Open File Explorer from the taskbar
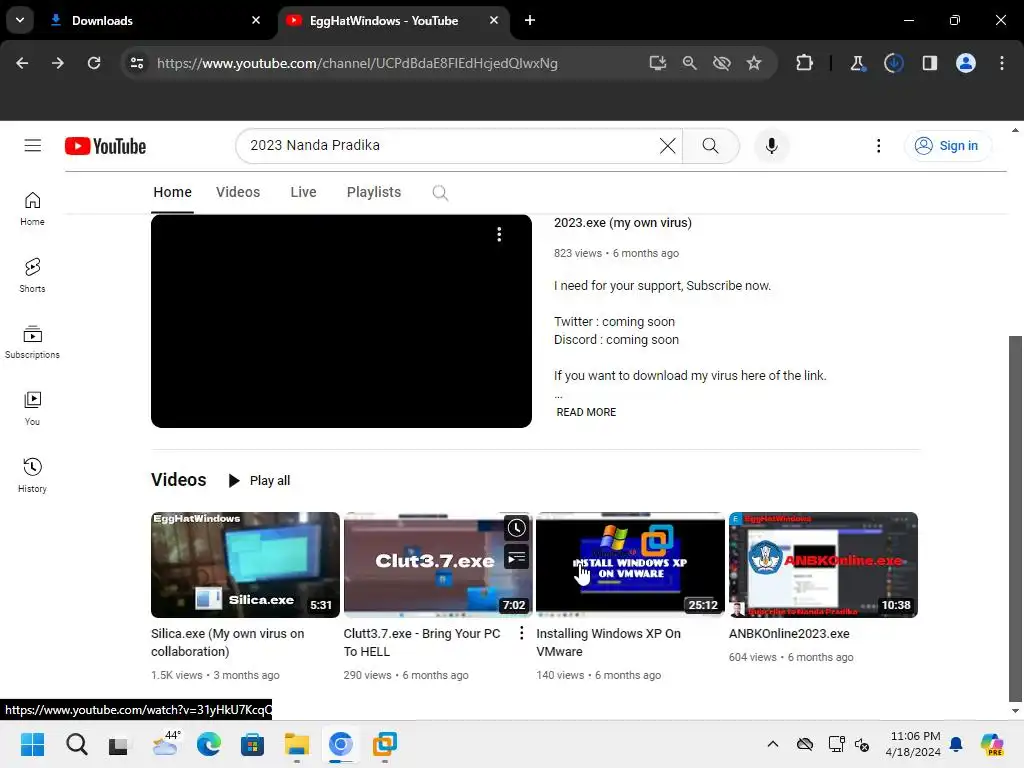This screenshot has height=768, width=1024. [296, 744]
